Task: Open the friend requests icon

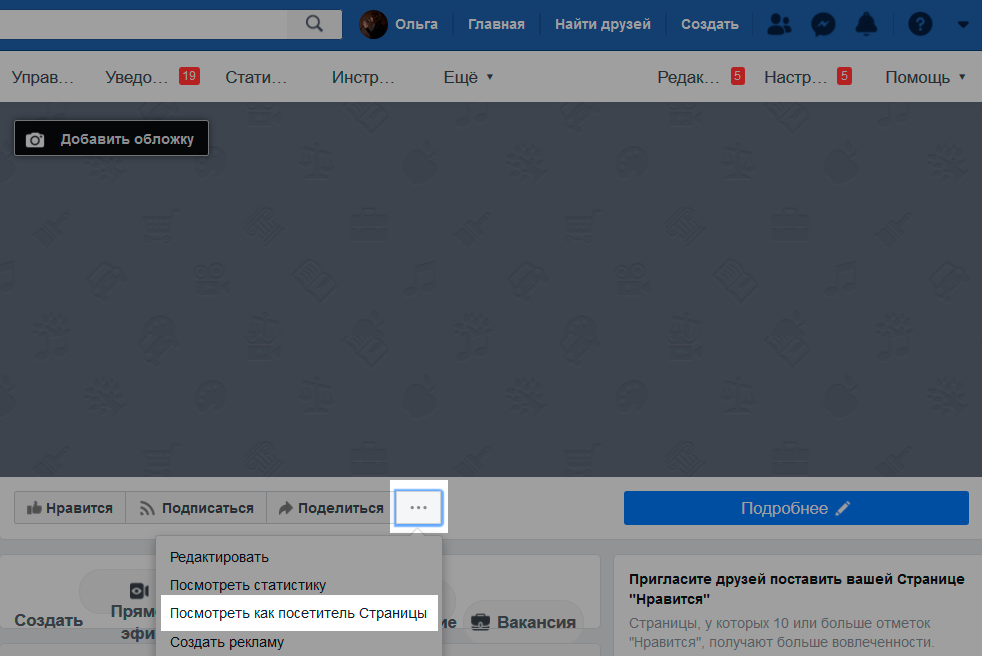Action: click(x=779, y=24)
